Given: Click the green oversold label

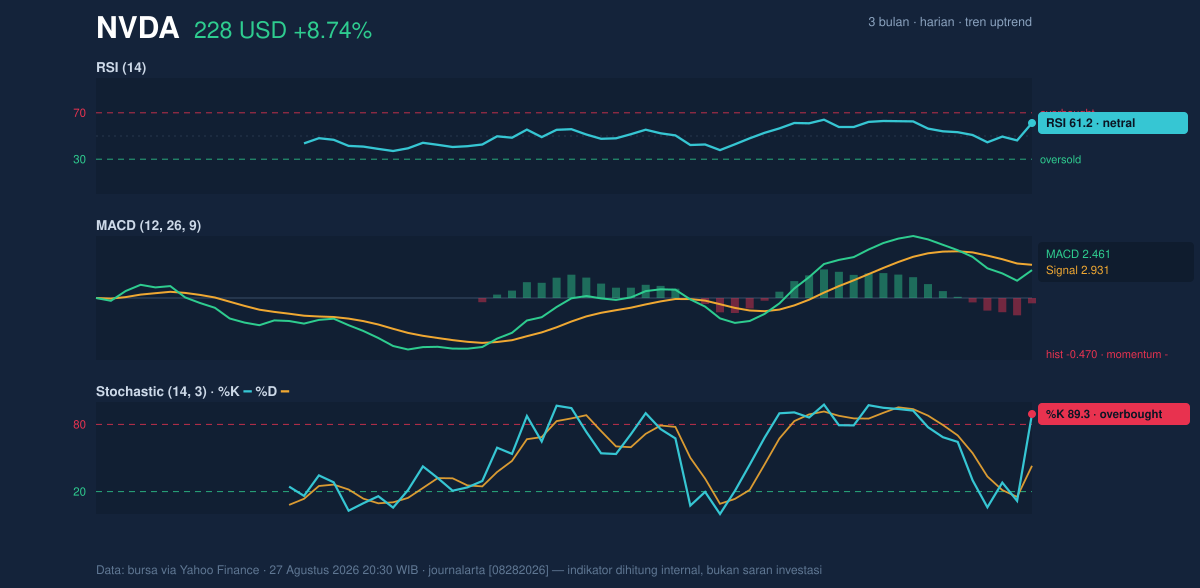Looking at the screenshot, I should point(1060,159).
